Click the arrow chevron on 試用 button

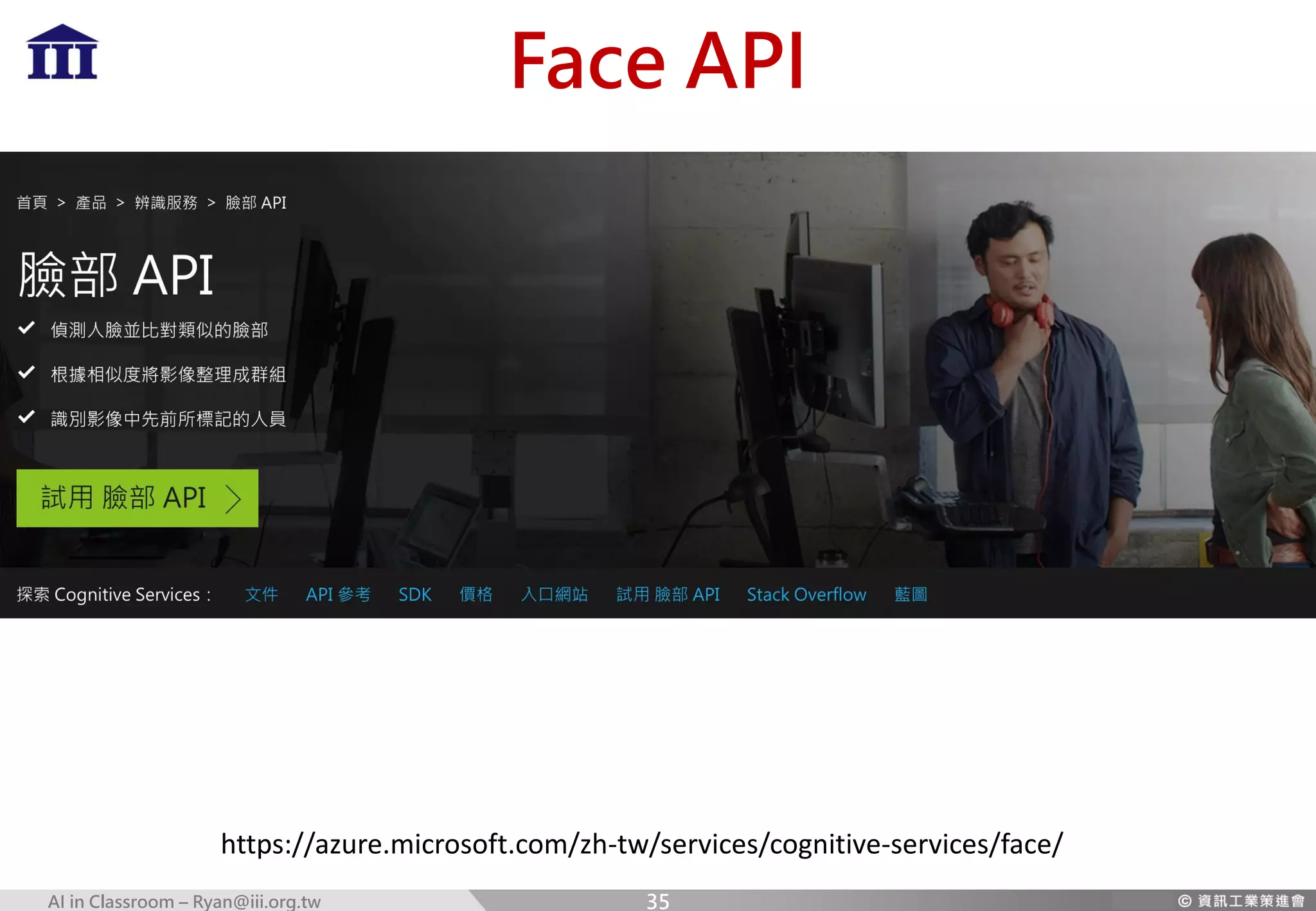(x=233, y=499)
